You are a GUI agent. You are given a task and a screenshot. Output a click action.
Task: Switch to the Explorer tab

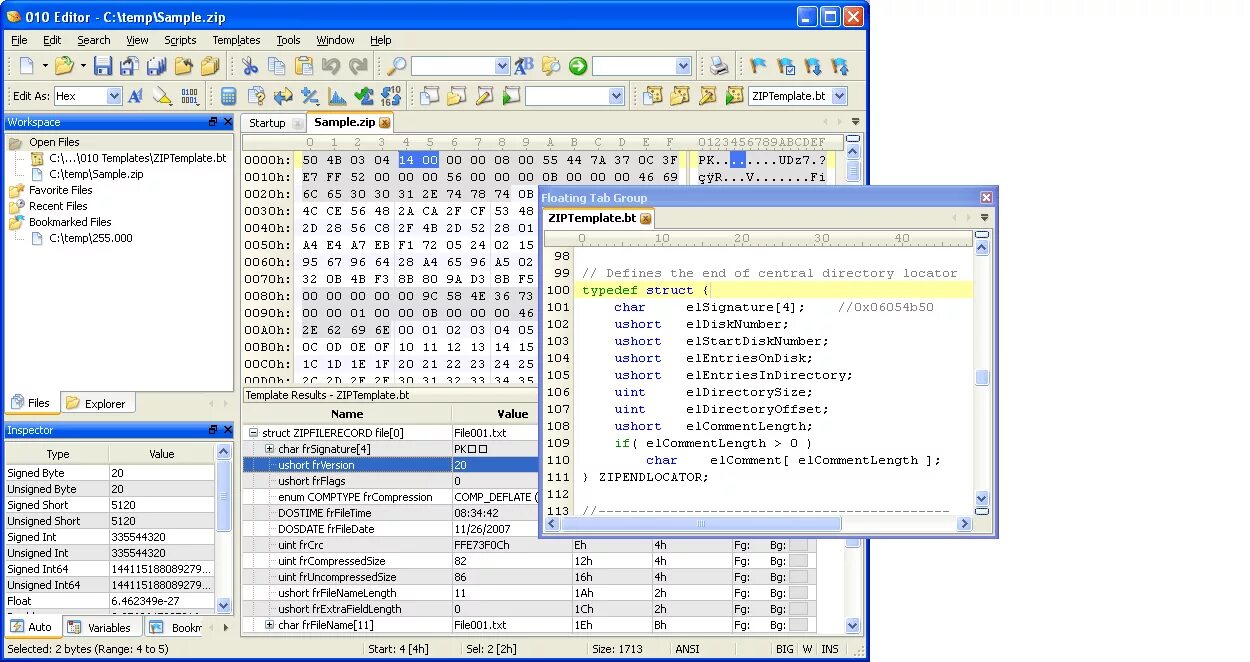[97, 403]
